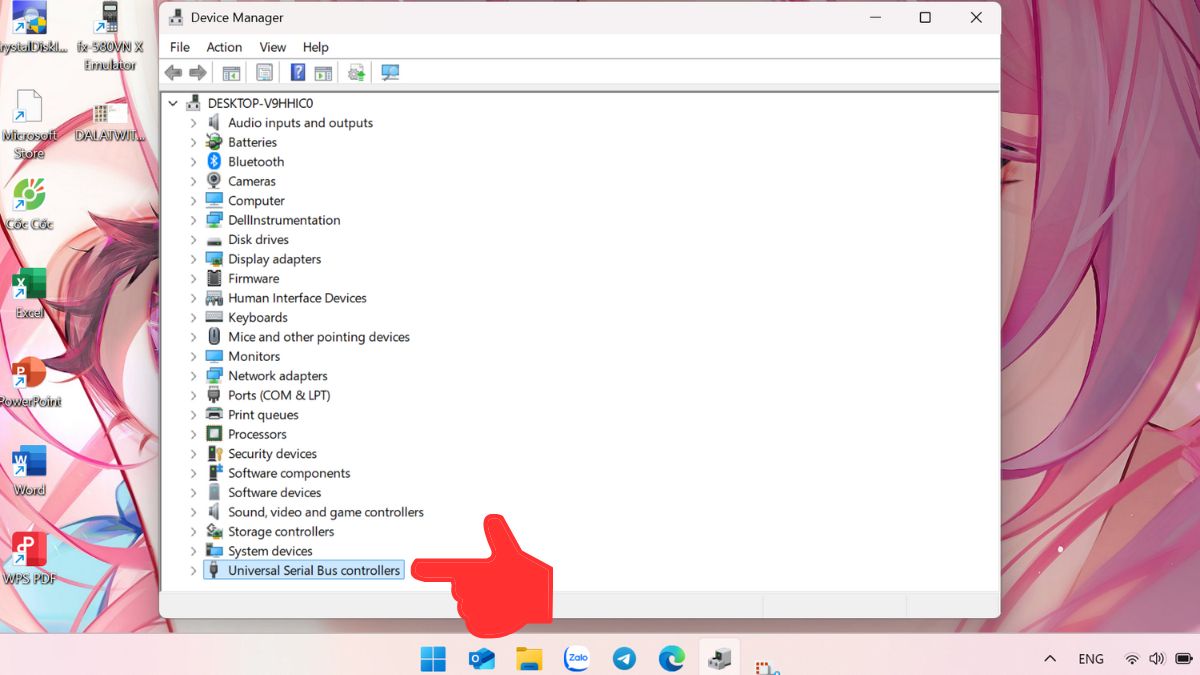Click the WPS PDF desktop shortcut

(29, 558)
